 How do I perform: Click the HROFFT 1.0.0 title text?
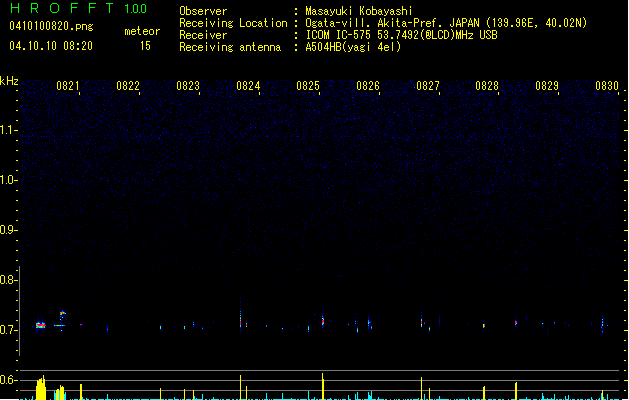[x=78, y=8]
